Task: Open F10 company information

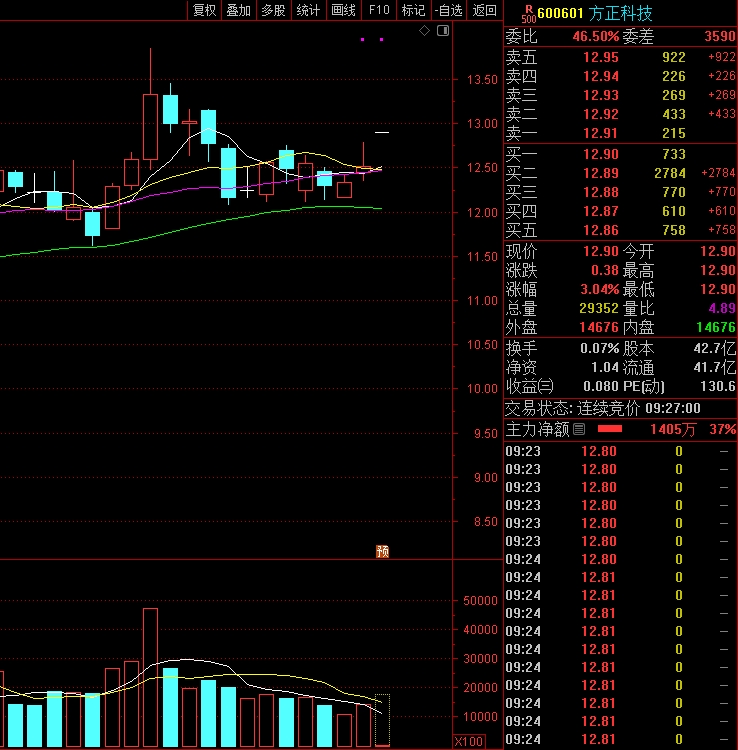Action: coord(379,10)
